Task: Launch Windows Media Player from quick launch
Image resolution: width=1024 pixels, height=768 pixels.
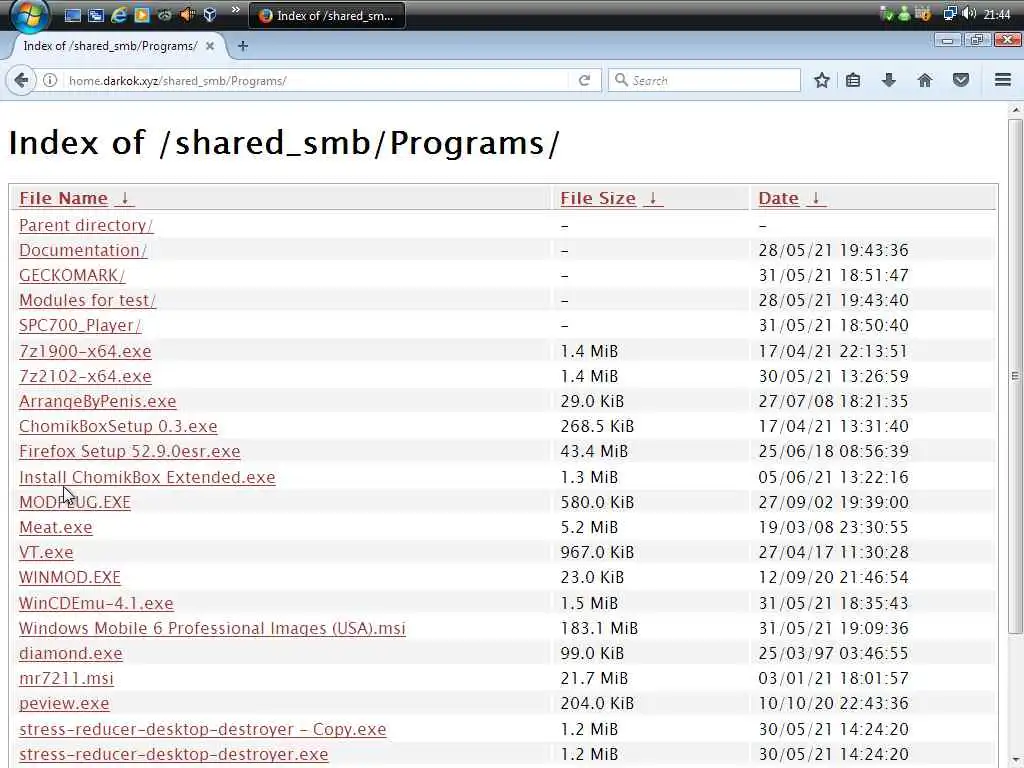Action: point(142,15)
